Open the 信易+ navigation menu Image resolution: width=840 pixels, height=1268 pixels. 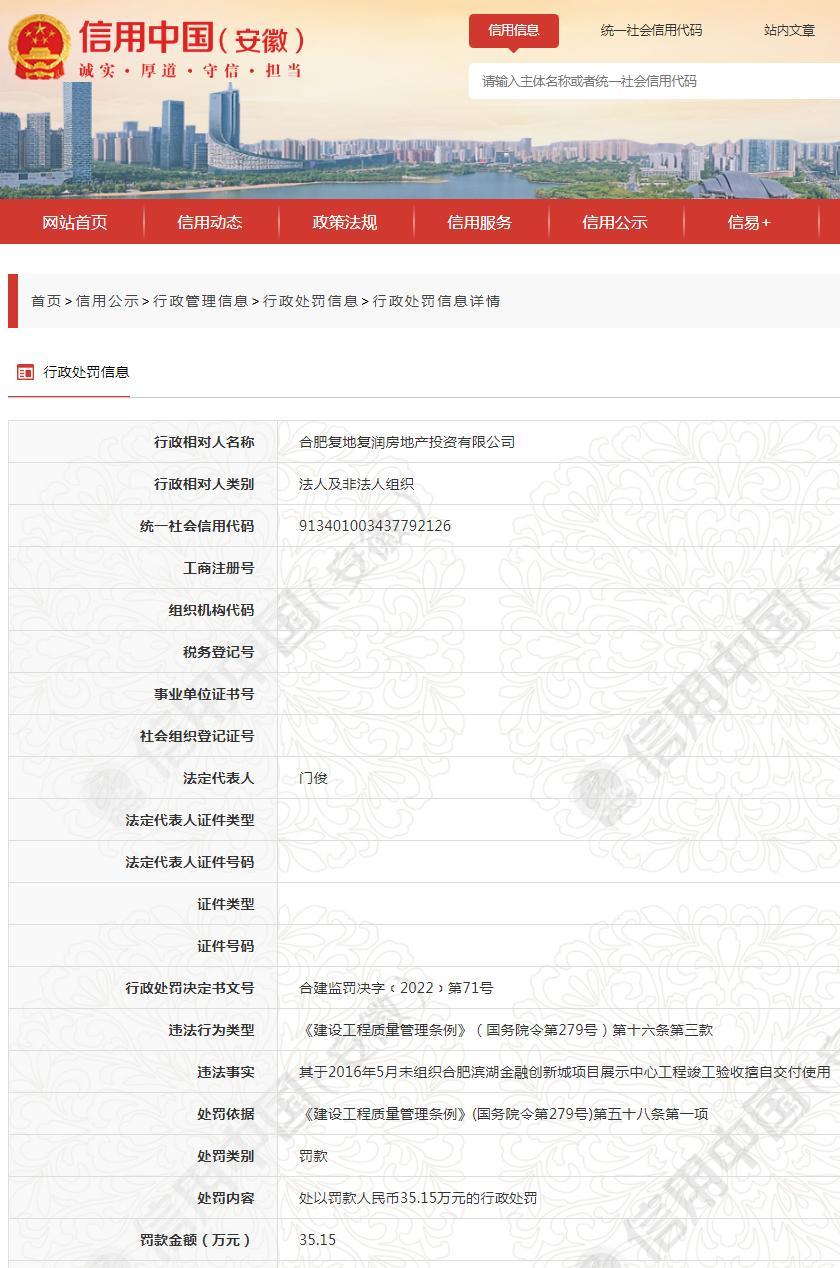click(750, 222)
